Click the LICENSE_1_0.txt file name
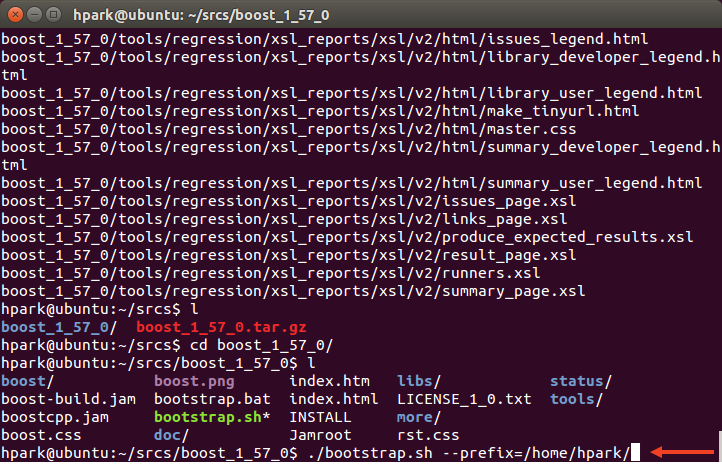This screenshot has width=722, height=465. click(464, 399)
